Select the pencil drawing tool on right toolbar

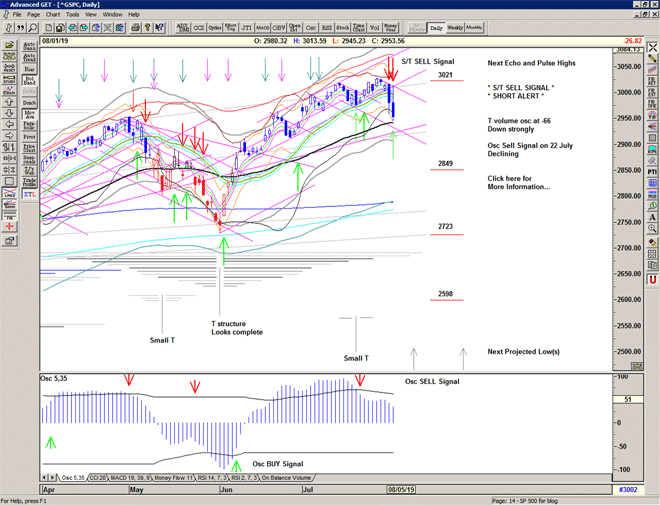tap(652, 58)
